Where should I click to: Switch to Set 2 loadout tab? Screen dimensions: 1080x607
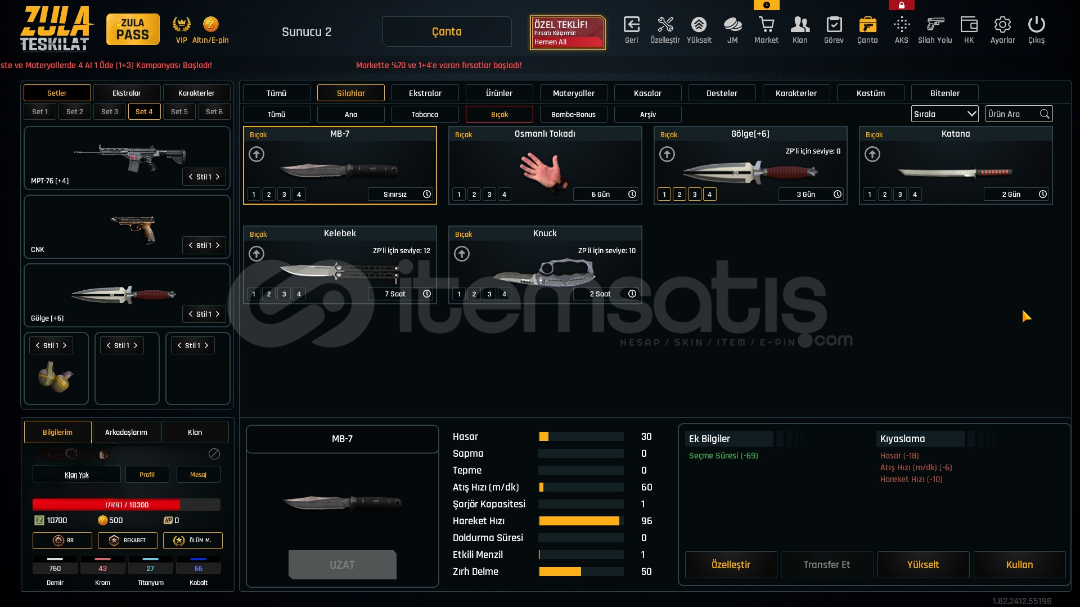click(x=74, y=112)
